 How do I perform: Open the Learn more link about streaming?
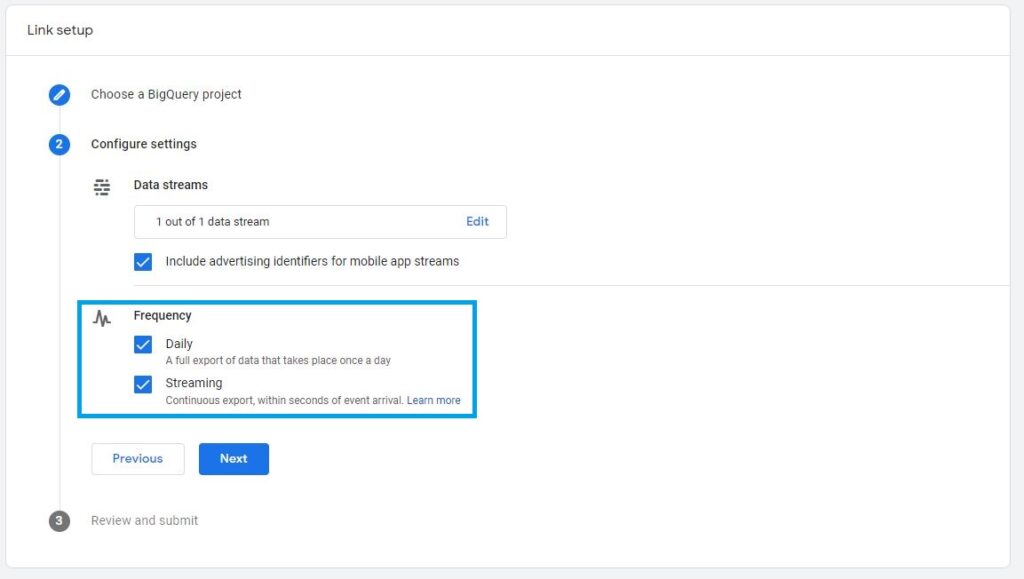tap(434, 400)
